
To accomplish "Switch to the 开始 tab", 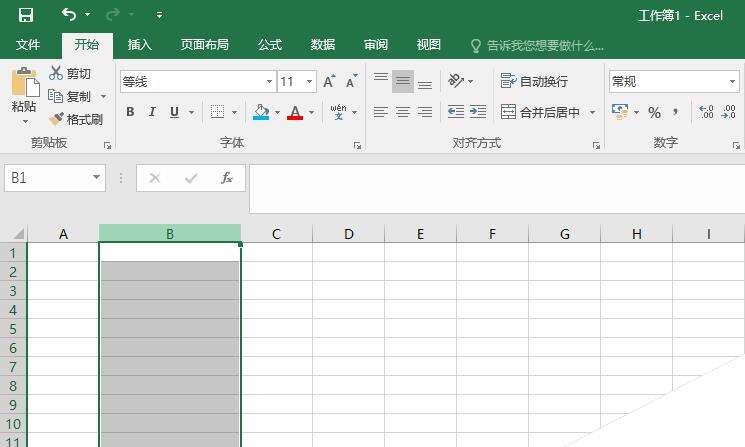I will pos(87,45).
